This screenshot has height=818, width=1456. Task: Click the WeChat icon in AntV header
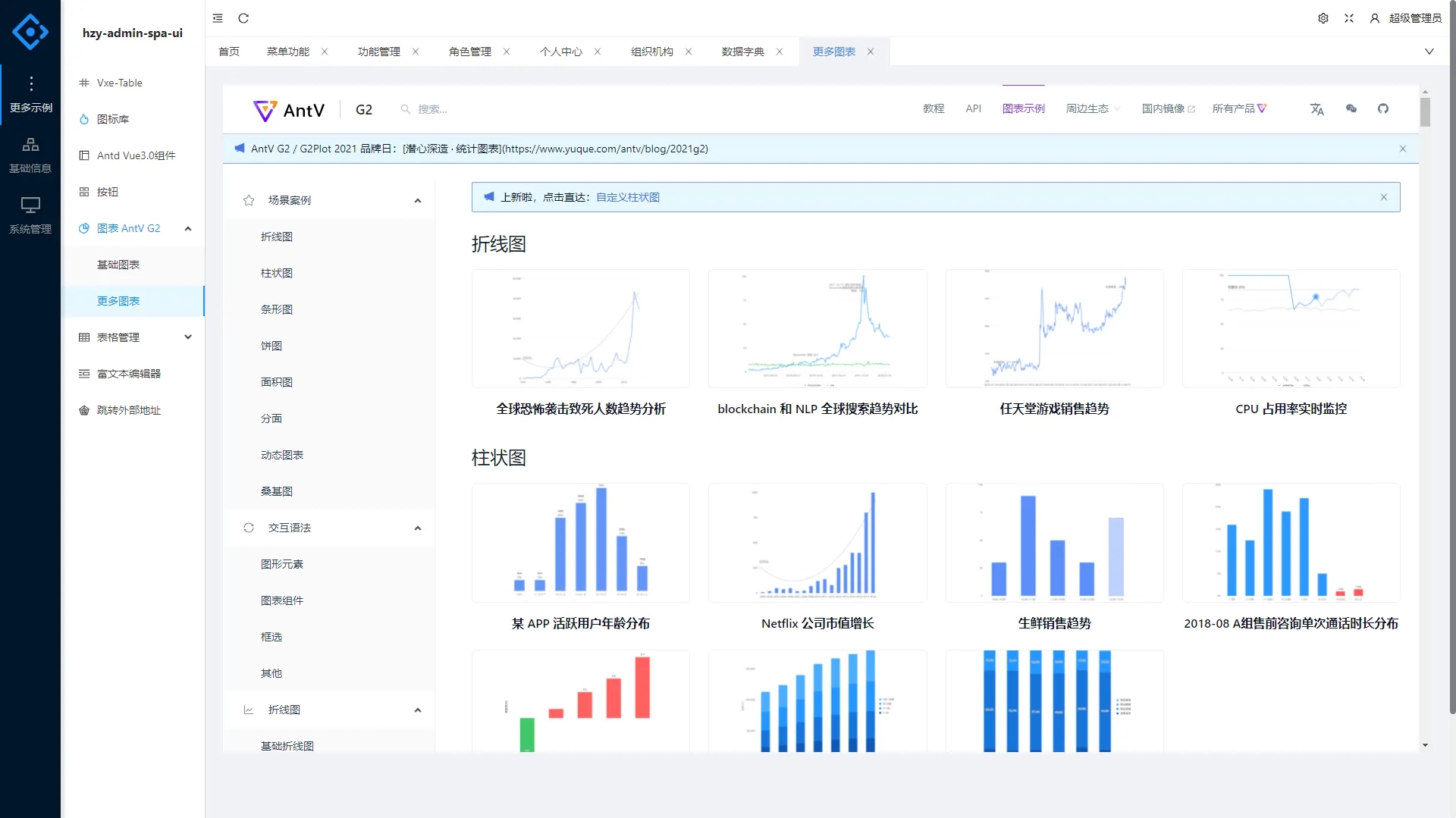click(1351, 108)
